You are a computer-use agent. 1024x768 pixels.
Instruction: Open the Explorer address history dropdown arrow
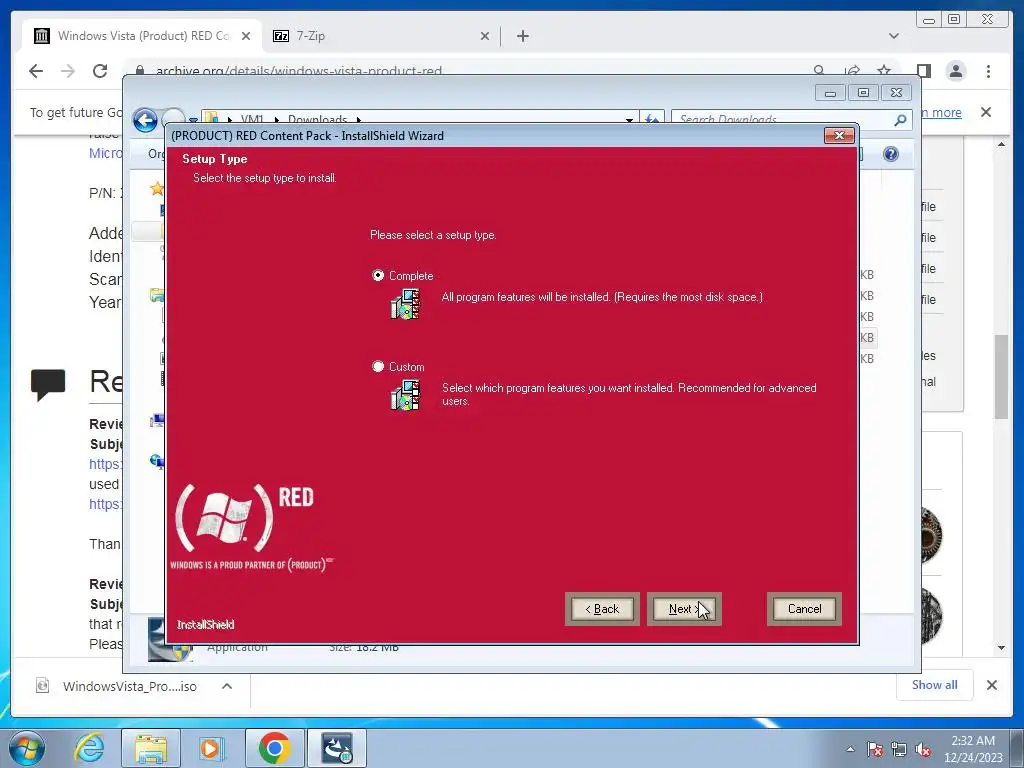pyautogui.click(x=629, y=120)
